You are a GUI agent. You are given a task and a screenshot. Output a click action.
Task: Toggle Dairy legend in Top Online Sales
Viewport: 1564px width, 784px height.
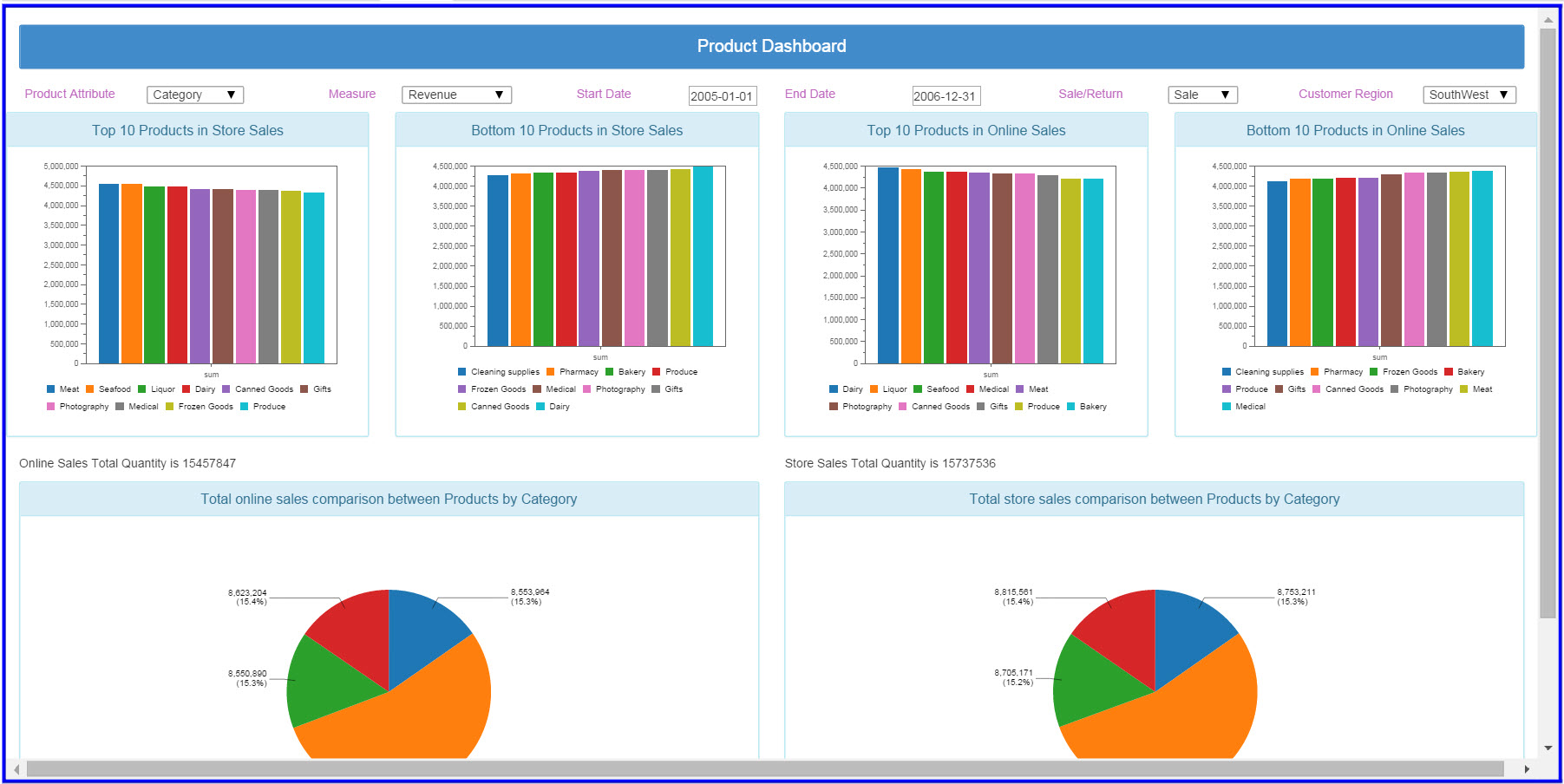pyautogui.click(x=846, y=389)
